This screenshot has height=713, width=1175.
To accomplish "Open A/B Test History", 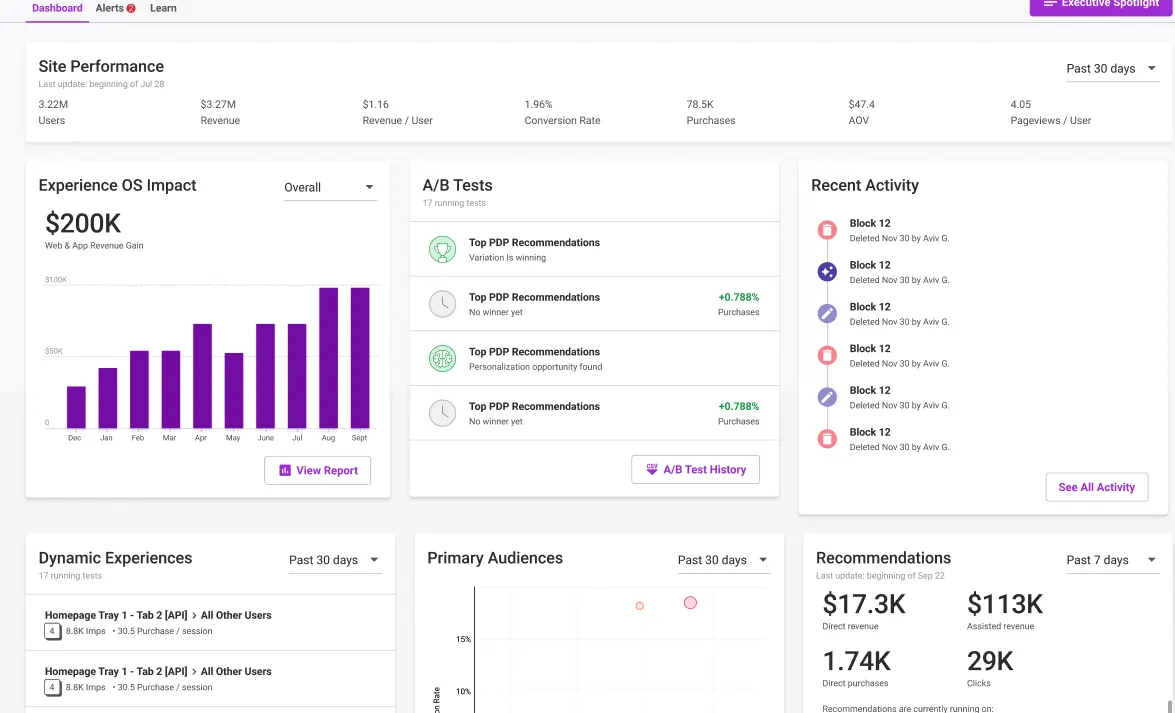I will coord(695,469).
